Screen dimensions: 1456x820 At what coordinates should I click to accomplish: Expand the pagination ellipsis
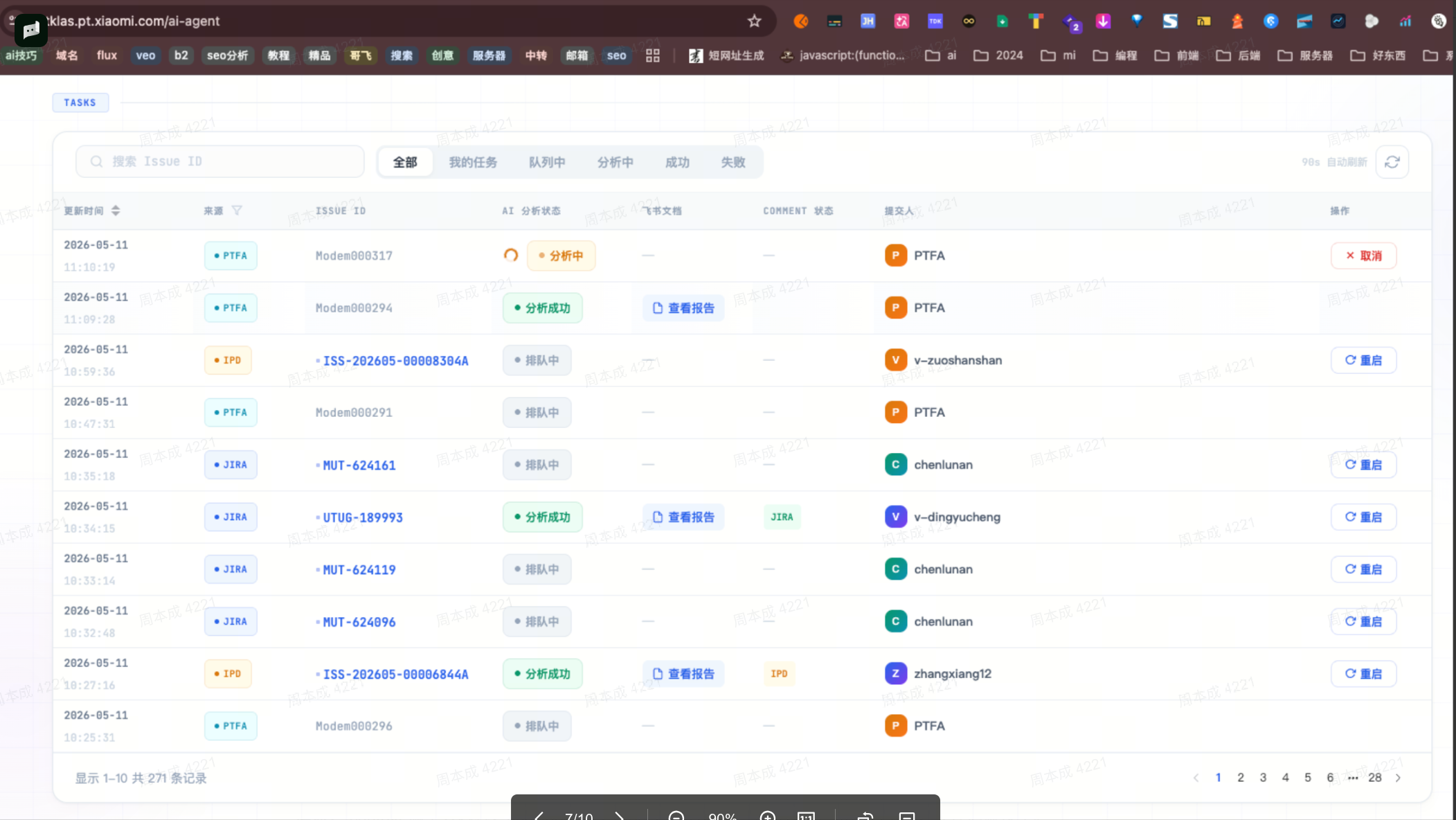coord(1353,778)
